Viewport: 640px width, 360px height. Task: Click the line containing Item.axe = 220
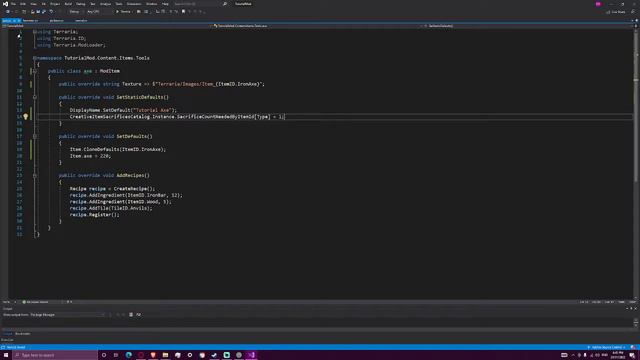90,156
